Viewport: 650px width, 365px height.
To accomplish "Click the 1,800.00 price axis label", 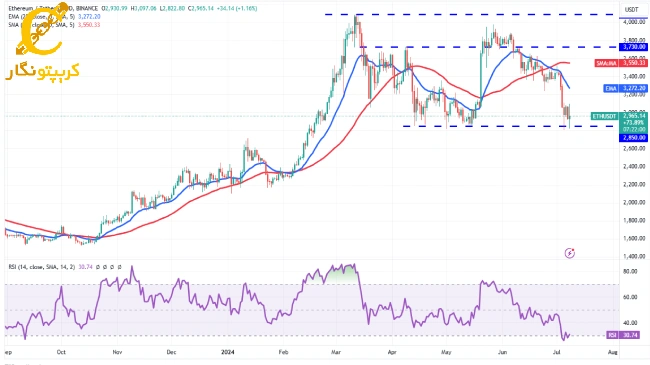I will (634, 220).
